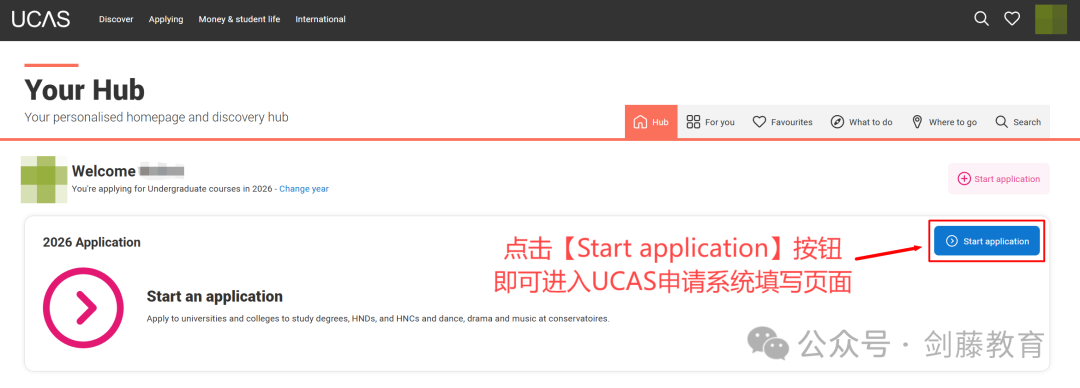Screen dimensions: 1080x388
Task: Open the Discover menu
Action: (116, 19)
